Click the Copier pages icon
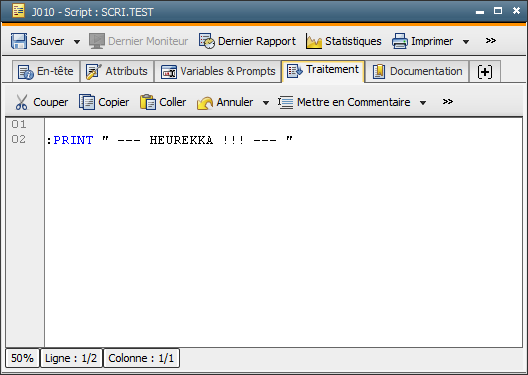Image resolution: width=528 pixels, height=375 pixels. tap(87, 102)
